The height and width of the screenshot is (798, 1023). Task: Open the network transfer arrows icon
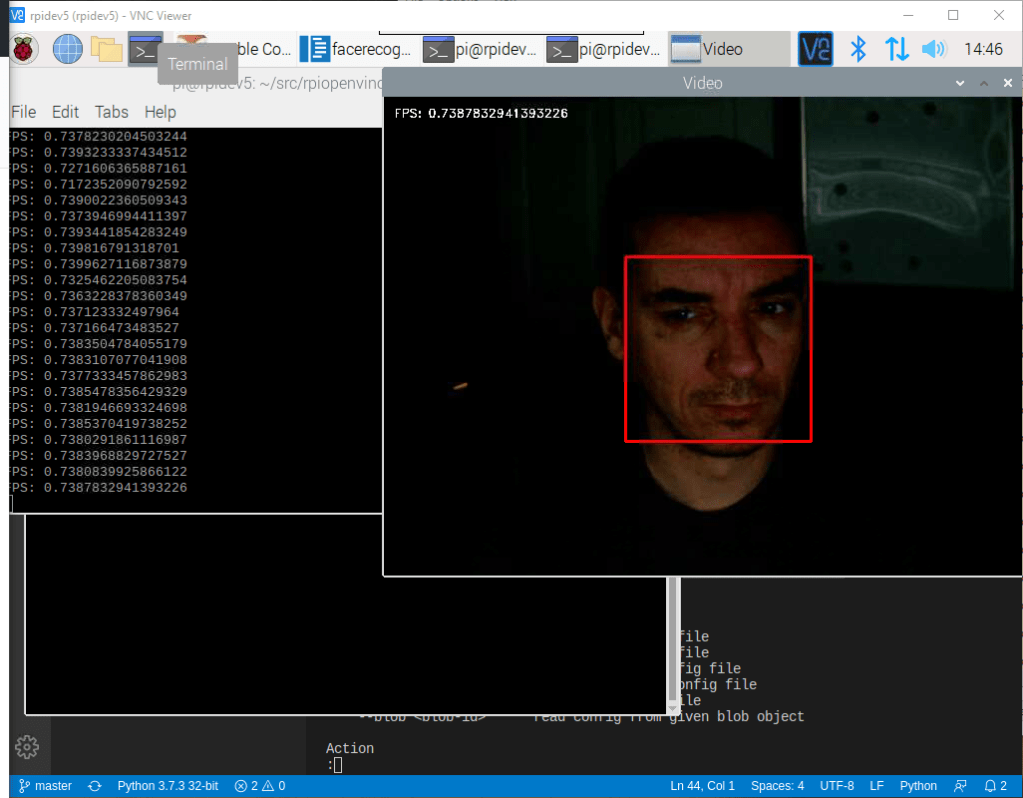pos(896,49)
